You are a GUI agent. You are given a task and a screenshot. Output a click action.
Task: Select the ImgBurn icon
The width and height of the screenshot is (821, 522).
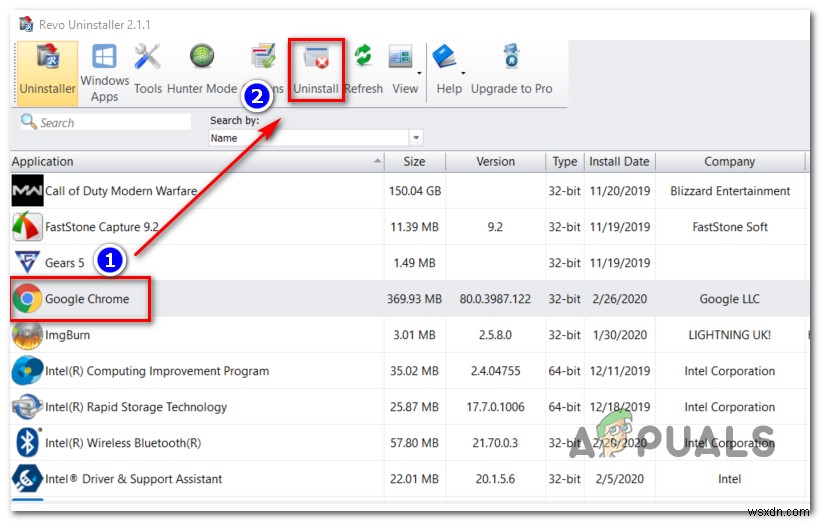[x=27, y=335]
